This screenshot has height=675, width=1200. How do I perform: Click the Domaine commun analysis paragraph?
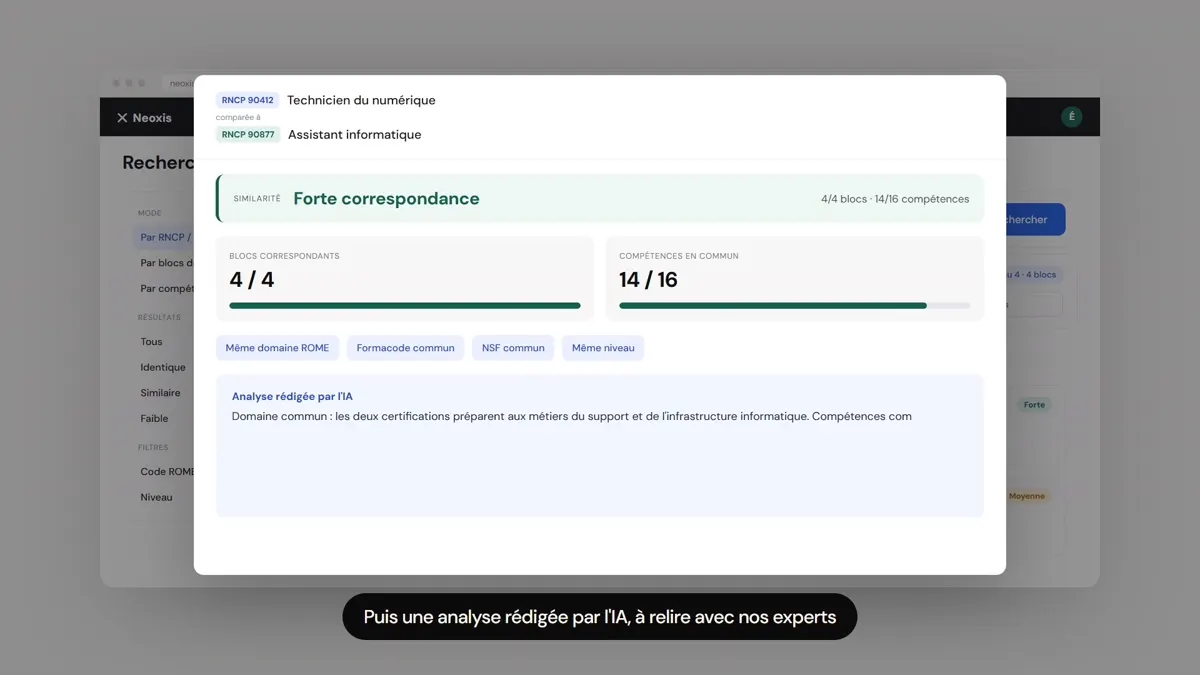click(572, 416)
